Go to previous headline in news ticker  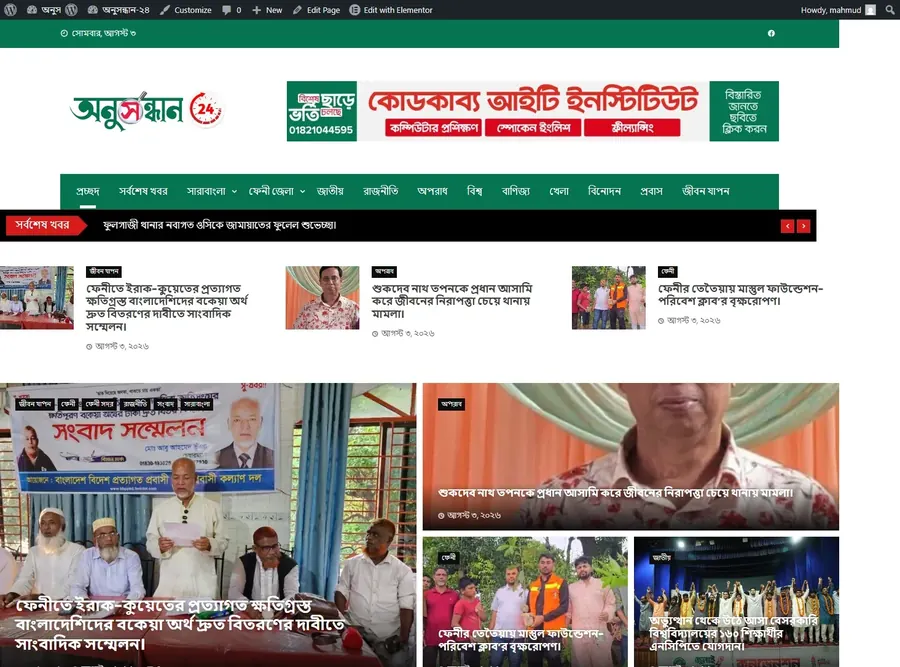pyautogui.click(x=788, y=226)
